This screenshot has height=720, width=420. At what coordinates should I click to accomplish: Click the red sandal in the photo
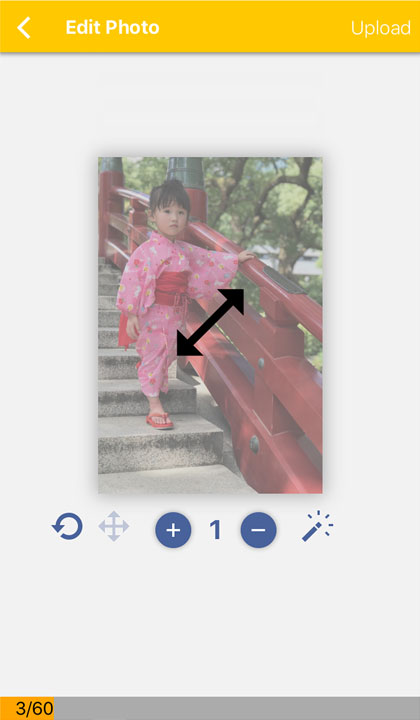tap(160, 420)
